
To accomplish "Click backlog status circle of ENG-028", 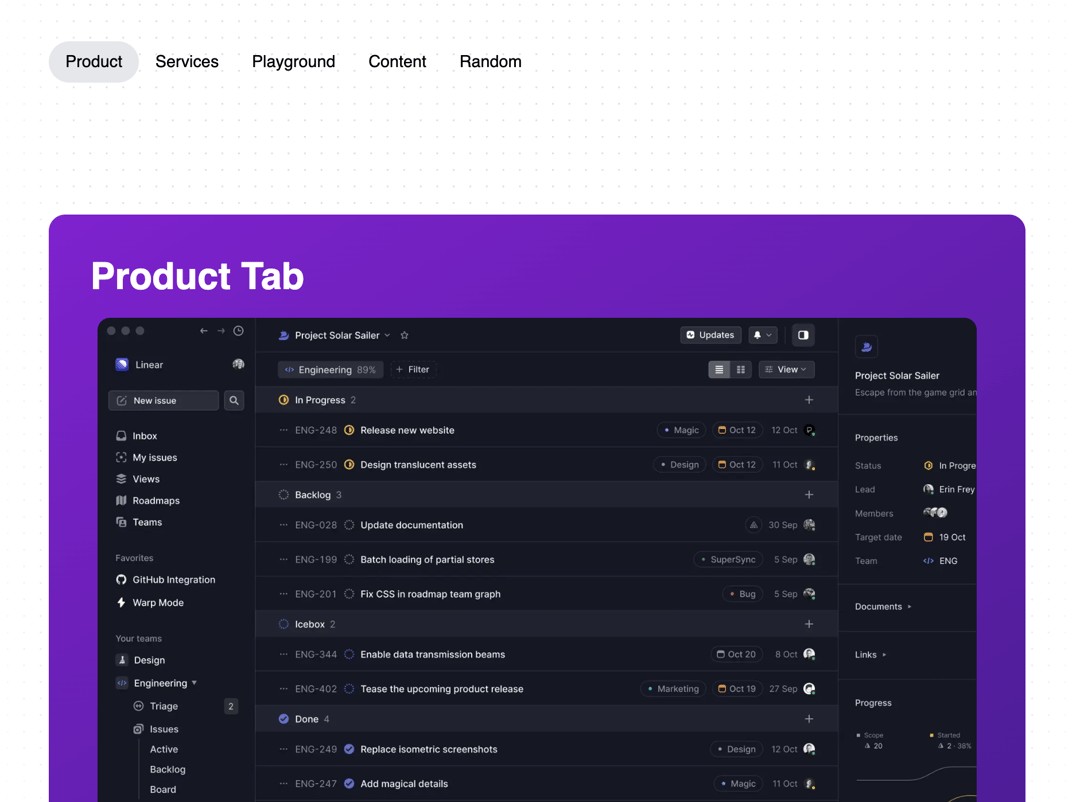I will point(349,525).
